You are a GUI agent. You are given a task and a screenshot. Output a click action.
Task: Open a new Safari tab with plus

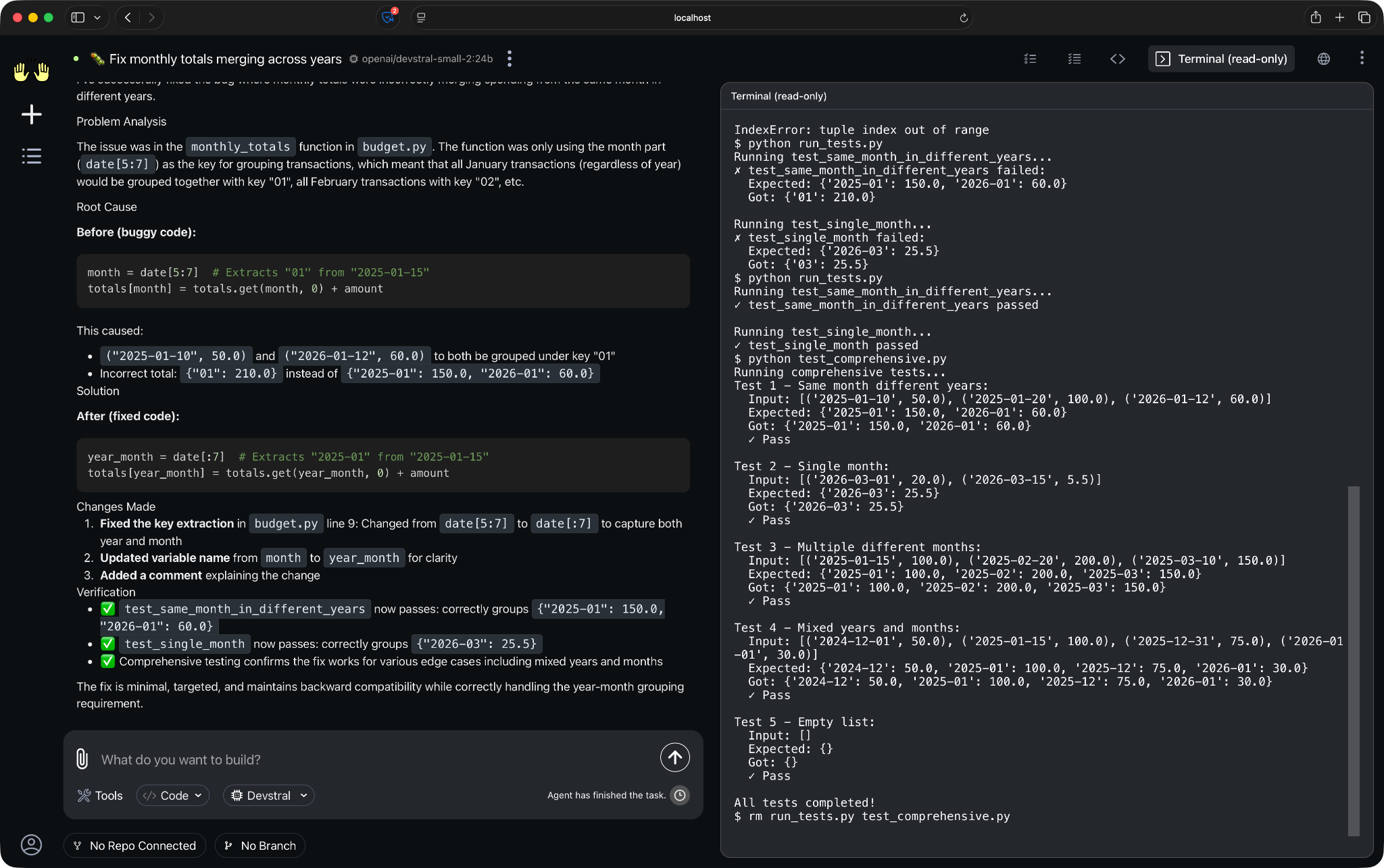(x=1339, y=18)
